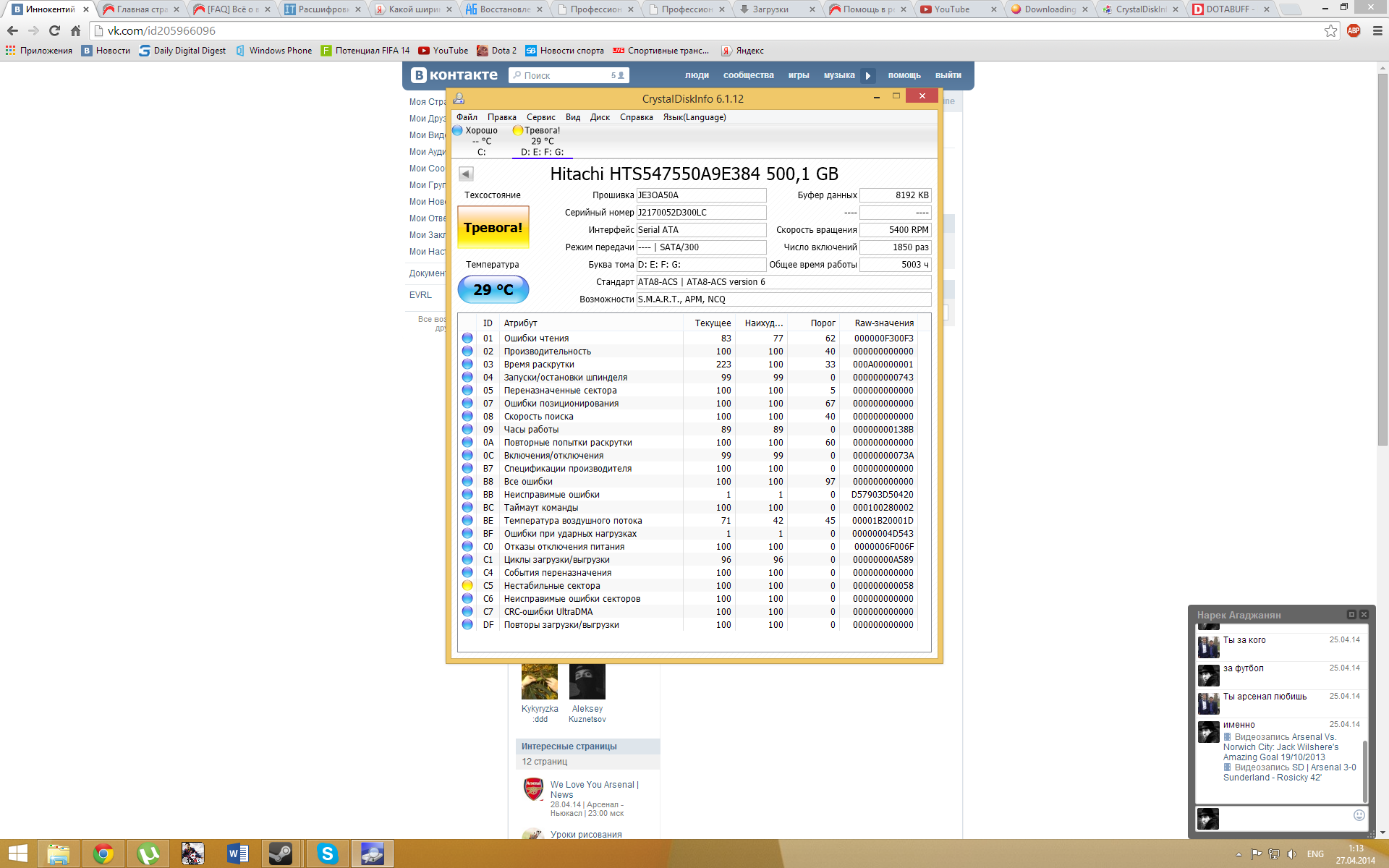Open the Сервис menu
This screenshot has height=868, width=1389.
click(x=540, y=117)
